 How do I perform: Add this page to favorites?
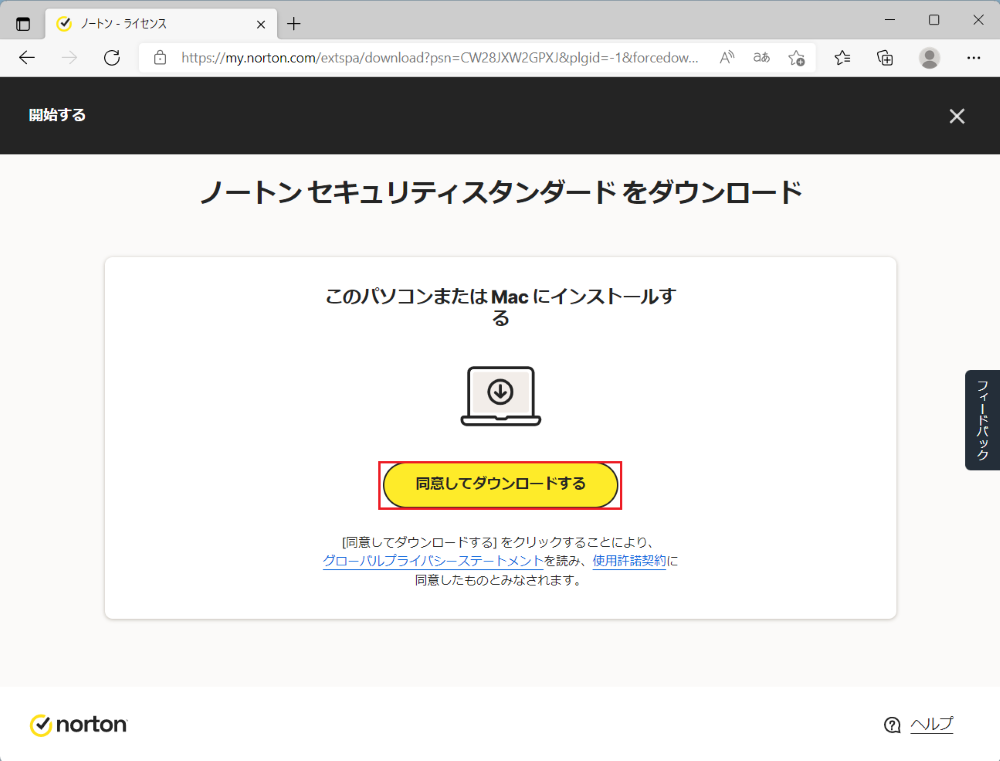796,58
